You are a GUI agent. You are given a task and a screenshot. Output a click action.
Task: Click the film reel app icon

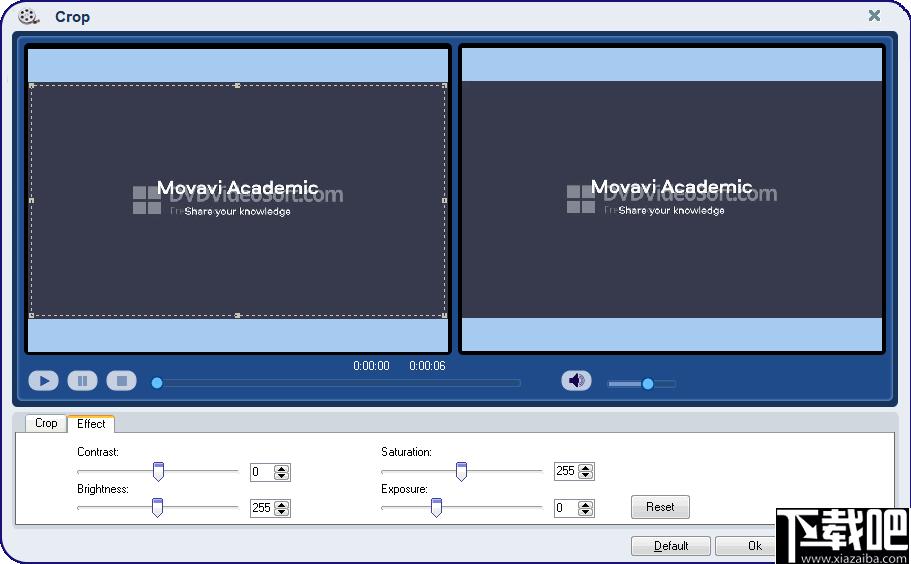(28, 16)
